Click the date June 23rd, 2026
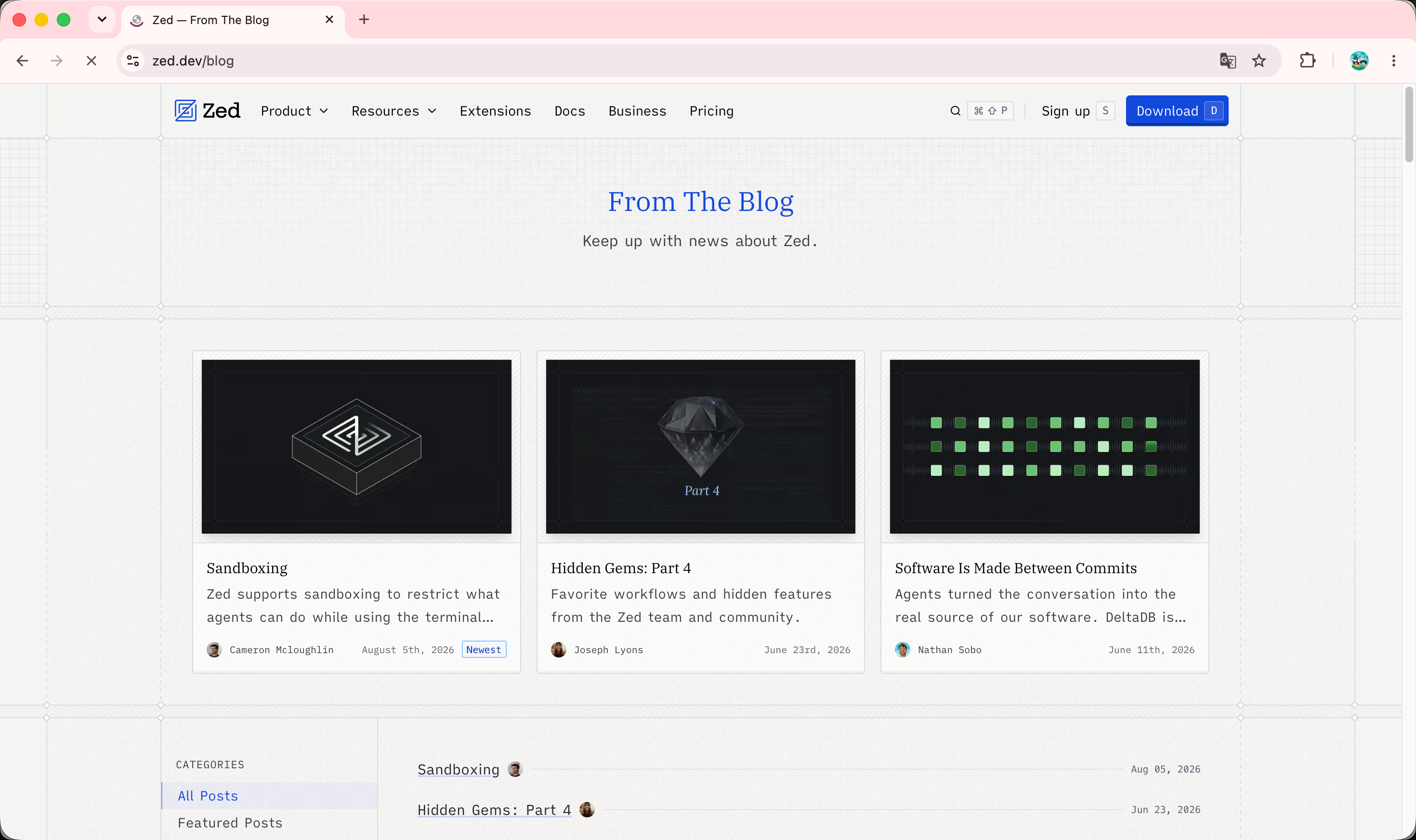The width and height of the screenshot is (1416, 840). [x=807, y=650]
